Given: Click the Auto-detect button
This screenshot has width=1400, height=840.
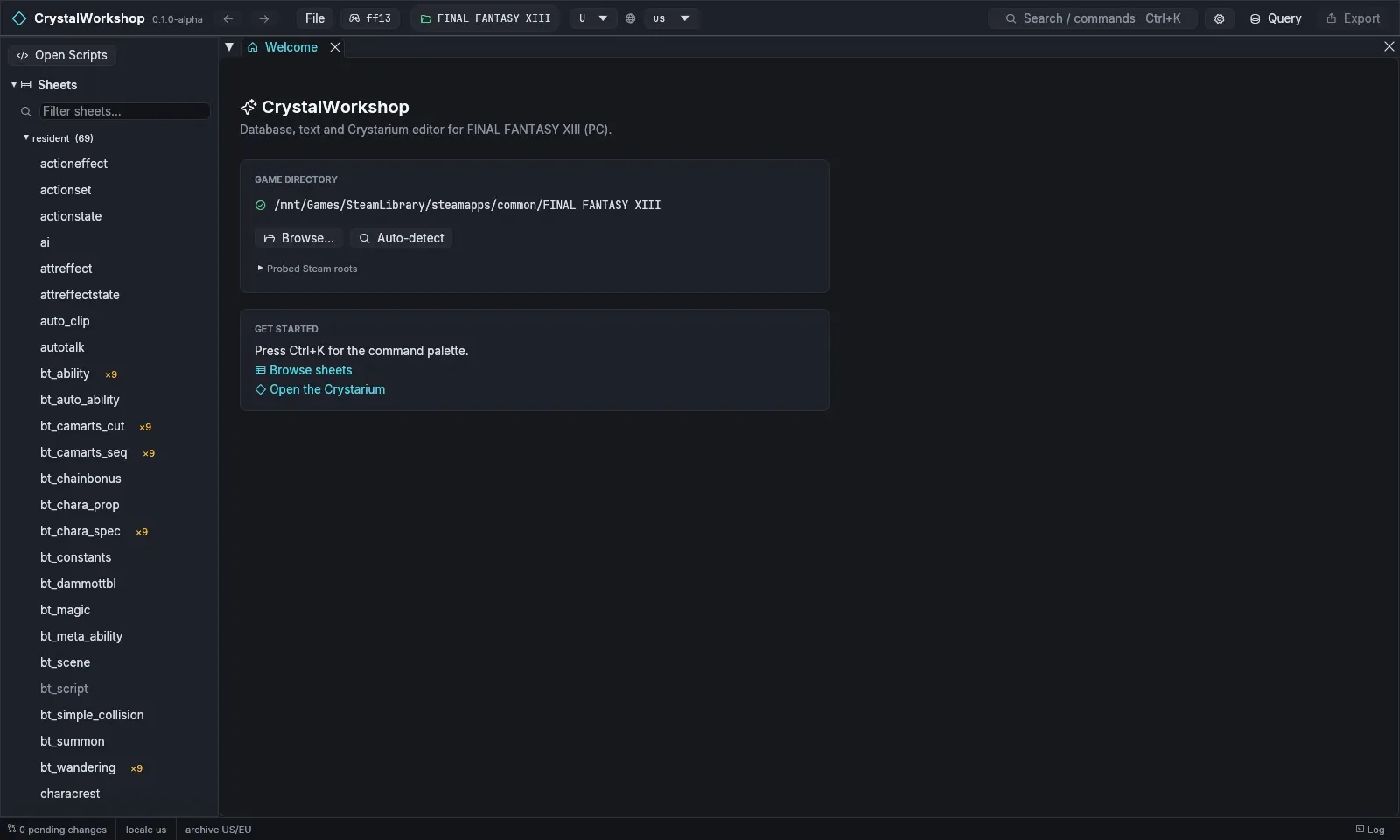Looking at the screenshot, I should 402,238.
